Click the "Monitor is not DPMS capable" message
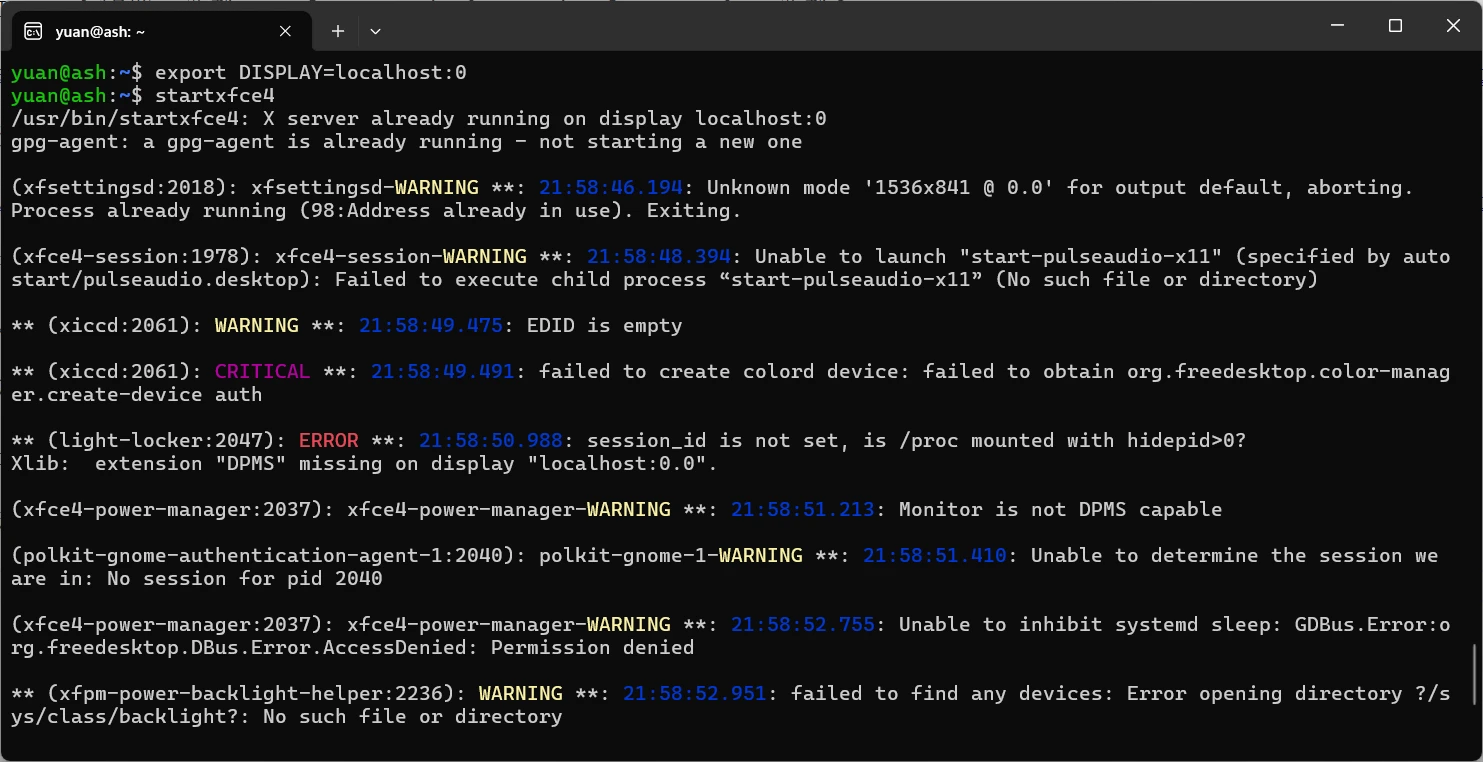Viewport: 1483px width, 762px height. point(1060,509)
